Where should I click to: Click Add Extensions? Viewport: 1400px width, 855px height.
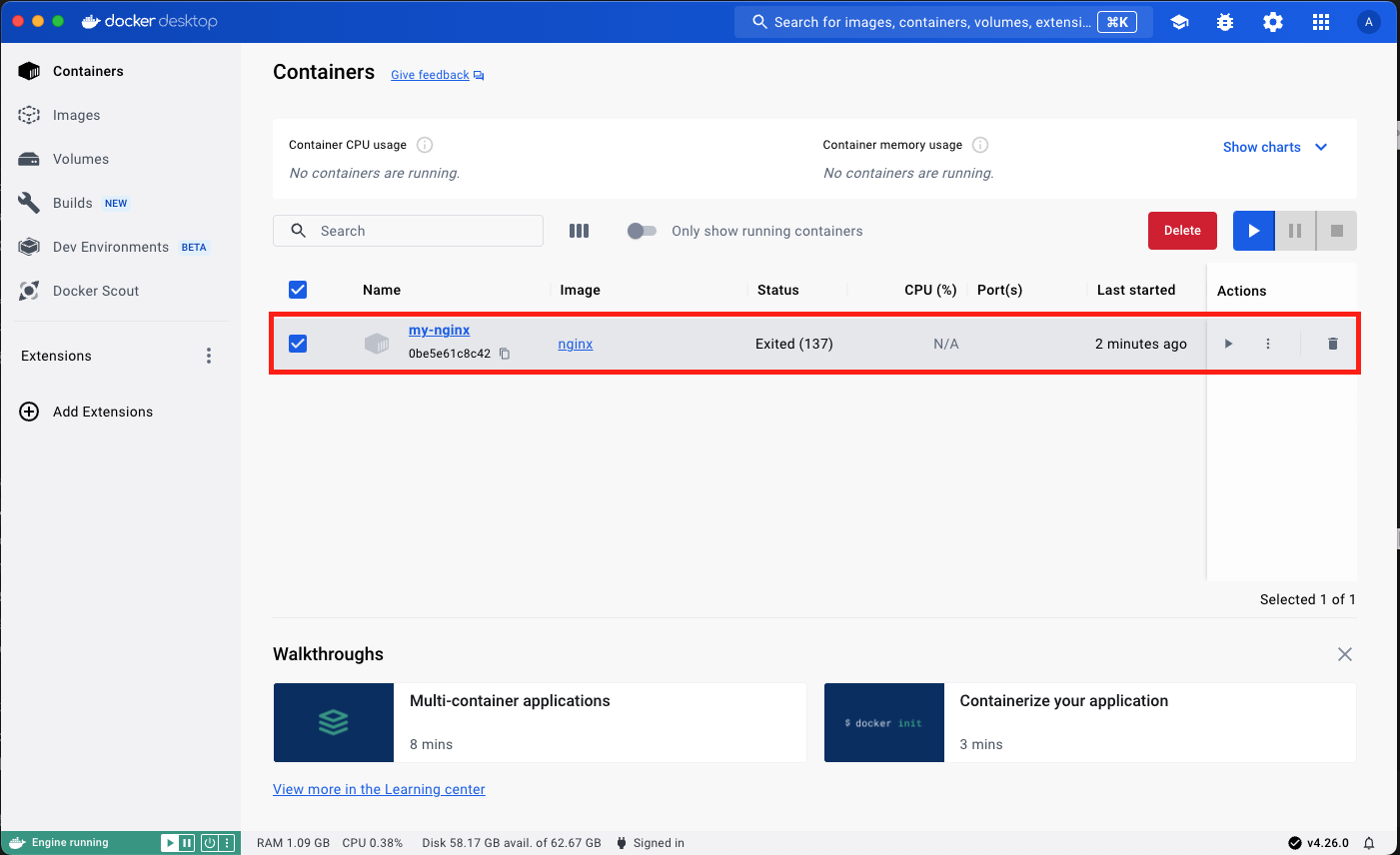point(87,412)
